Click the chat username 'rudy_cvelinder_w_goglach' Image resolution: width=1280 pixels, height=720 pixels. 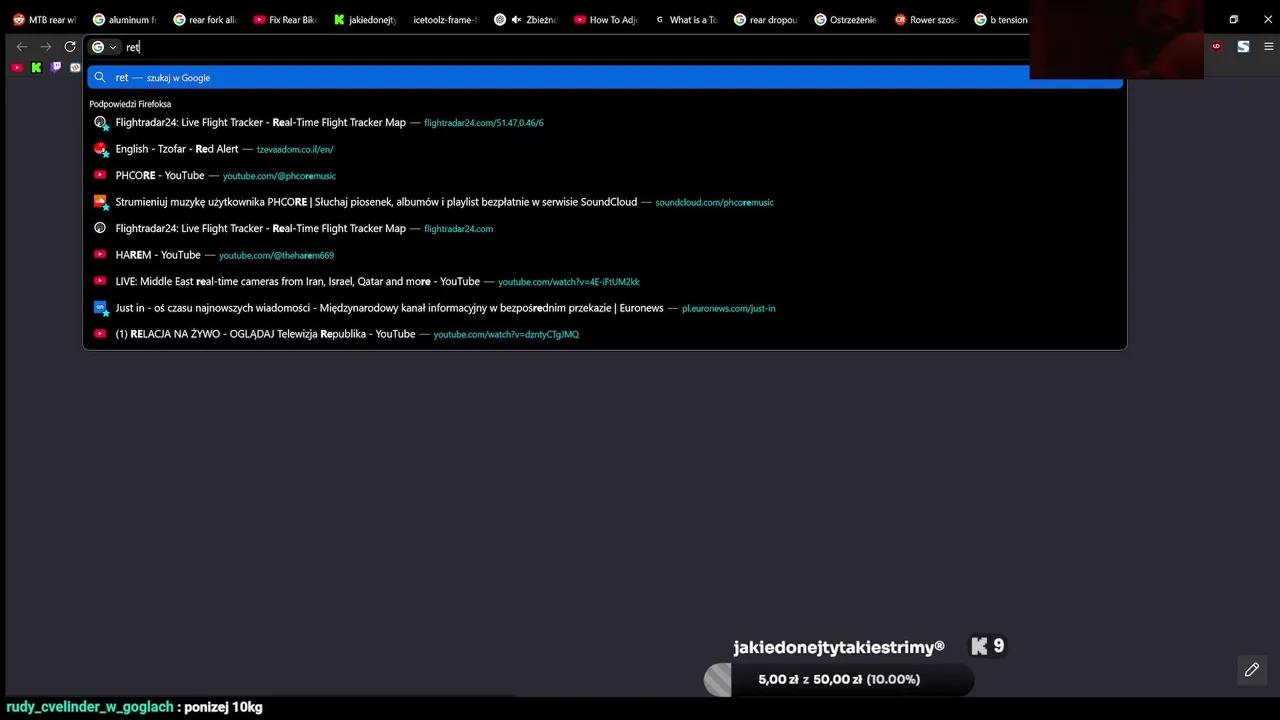pyautogui.click(x=90, y=707)
